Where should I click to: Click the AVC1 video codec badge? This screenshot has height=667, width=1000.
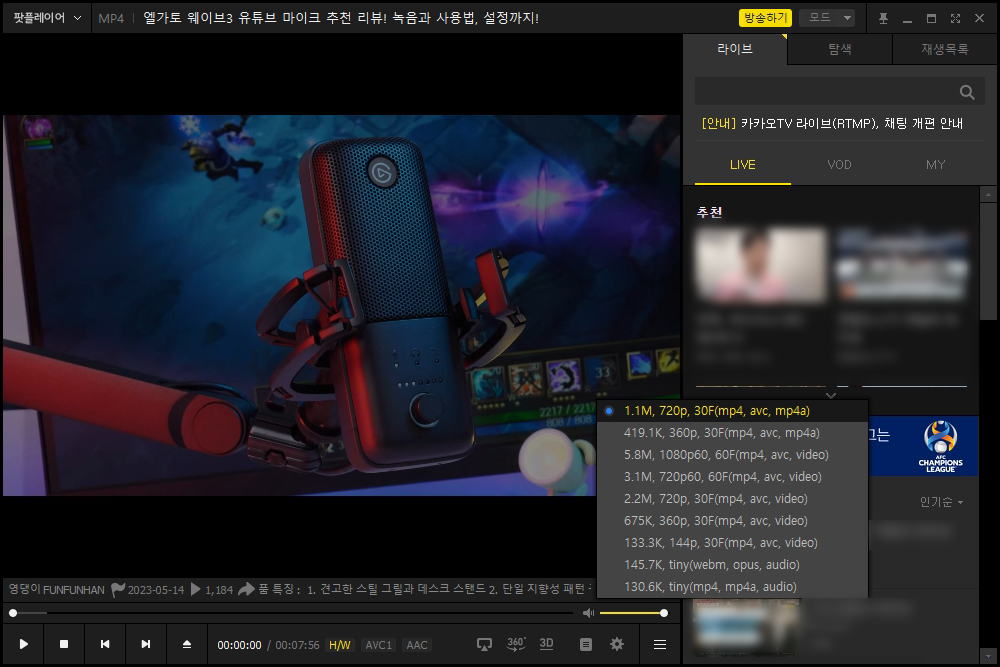(379, 645)
